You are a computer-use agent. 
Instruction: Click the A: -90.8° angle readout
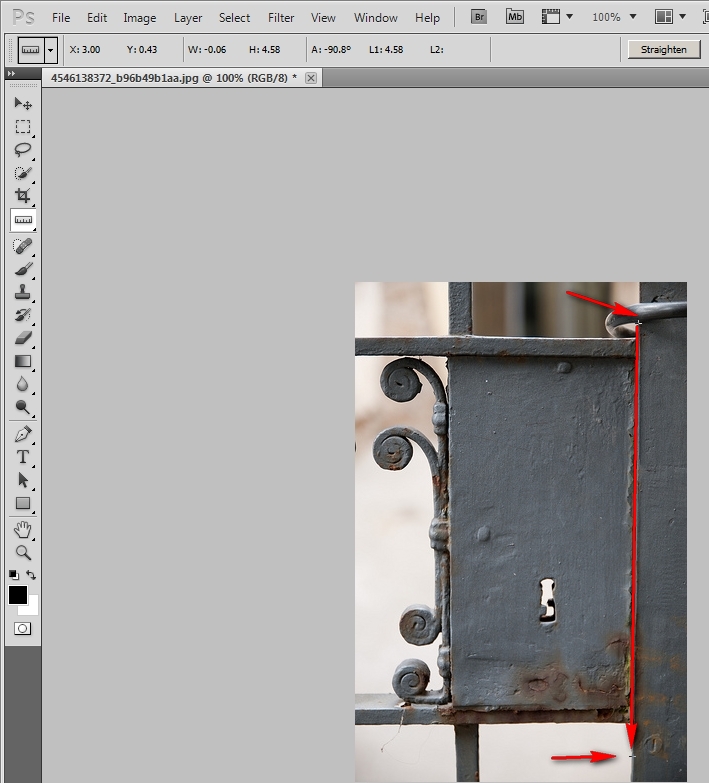click(x=331, y=49)
